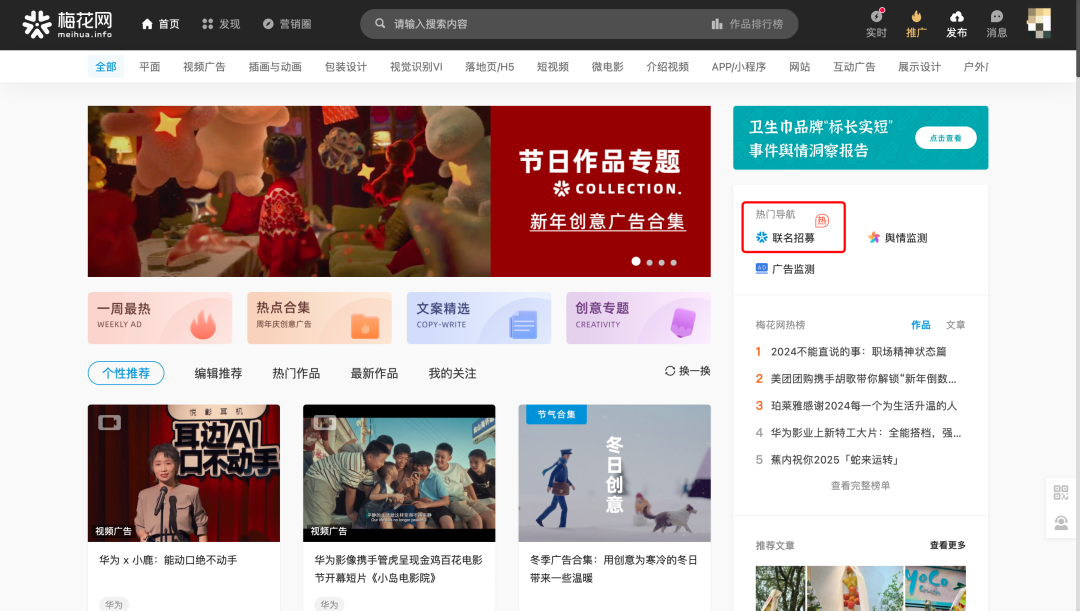The width and height of the screenshot is (1080, 611).
Task: Open user avatar account menu
Action: (1039, 23)
